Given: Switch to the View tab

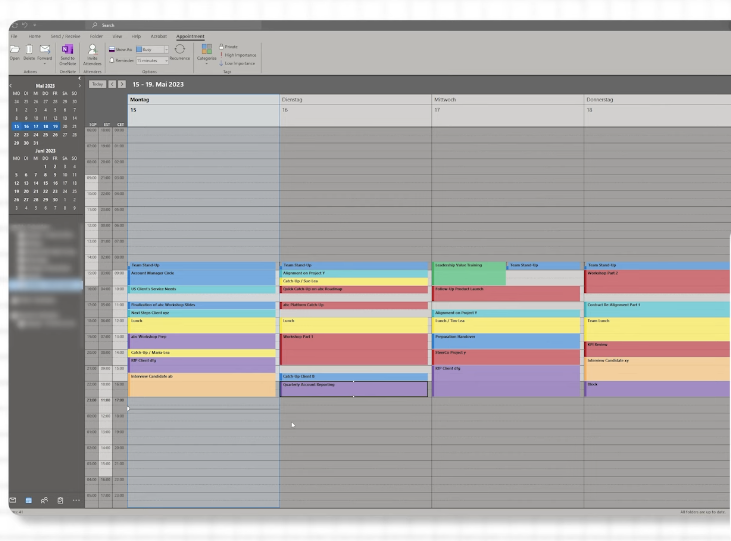Looking at the screenshot, I should tap(117, 36).
